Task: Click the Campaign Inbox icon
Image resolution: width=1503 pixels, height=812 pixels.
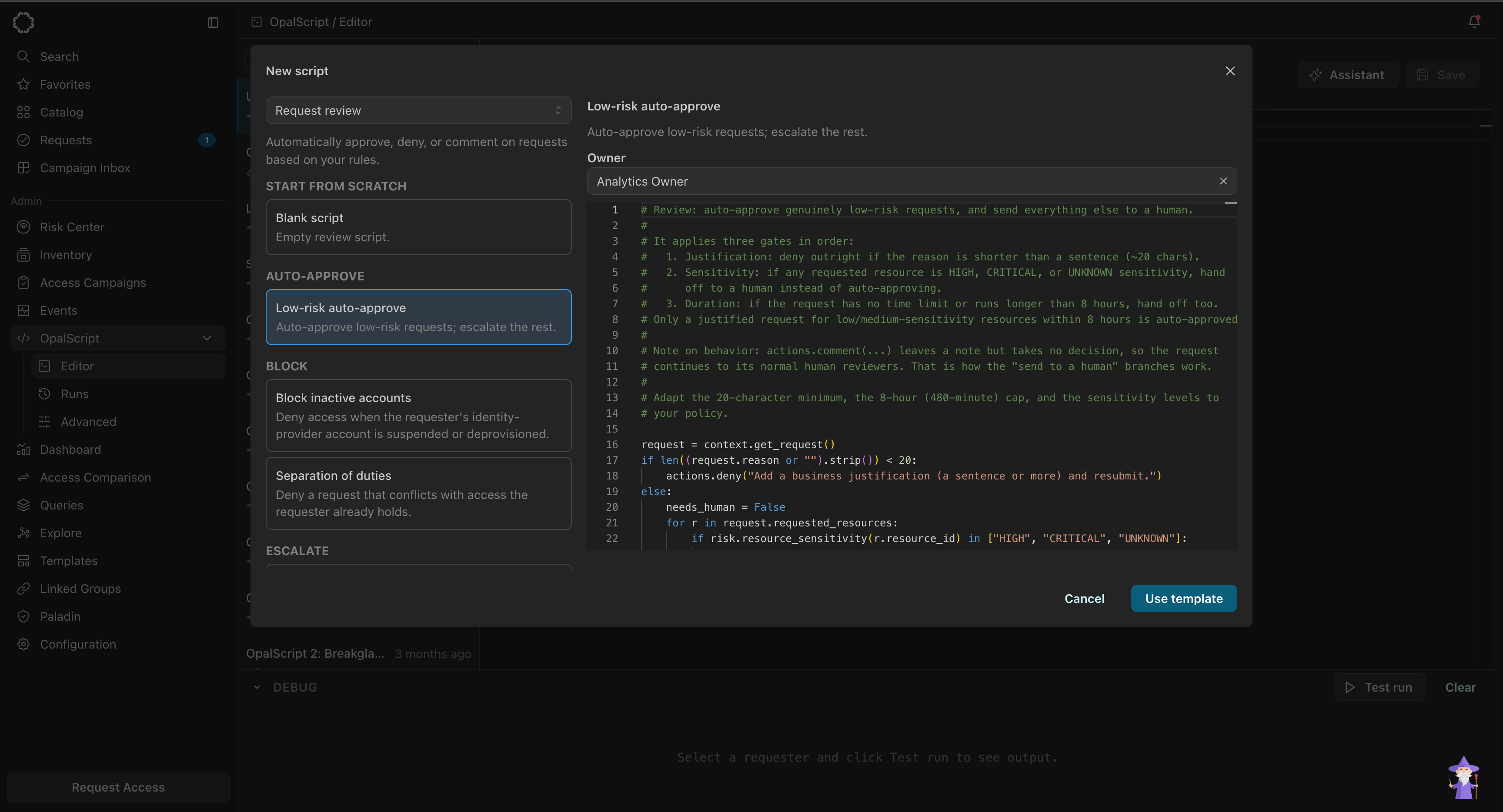Action: [x=23, y=167]
